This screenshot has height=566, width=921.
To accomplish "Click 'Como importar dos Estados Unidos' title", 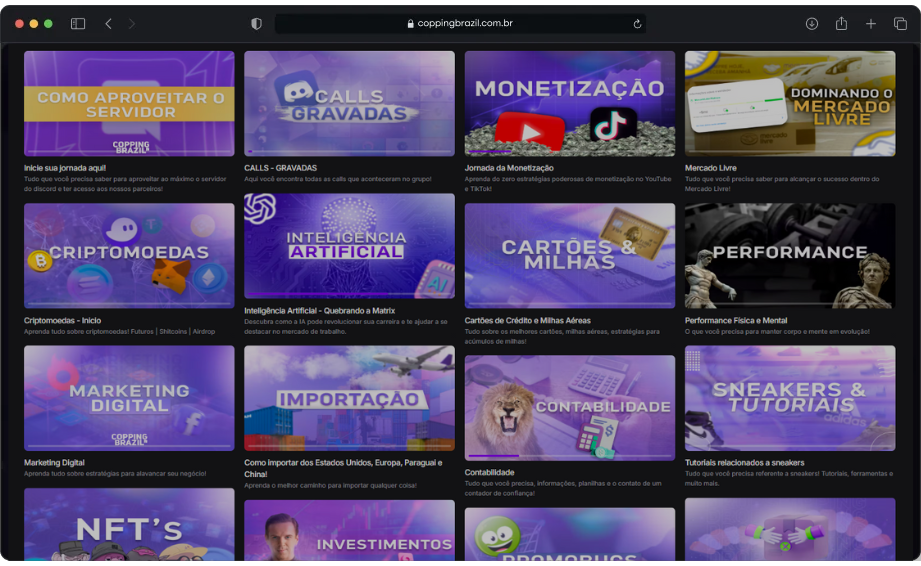I will click(x=343, y=469).
